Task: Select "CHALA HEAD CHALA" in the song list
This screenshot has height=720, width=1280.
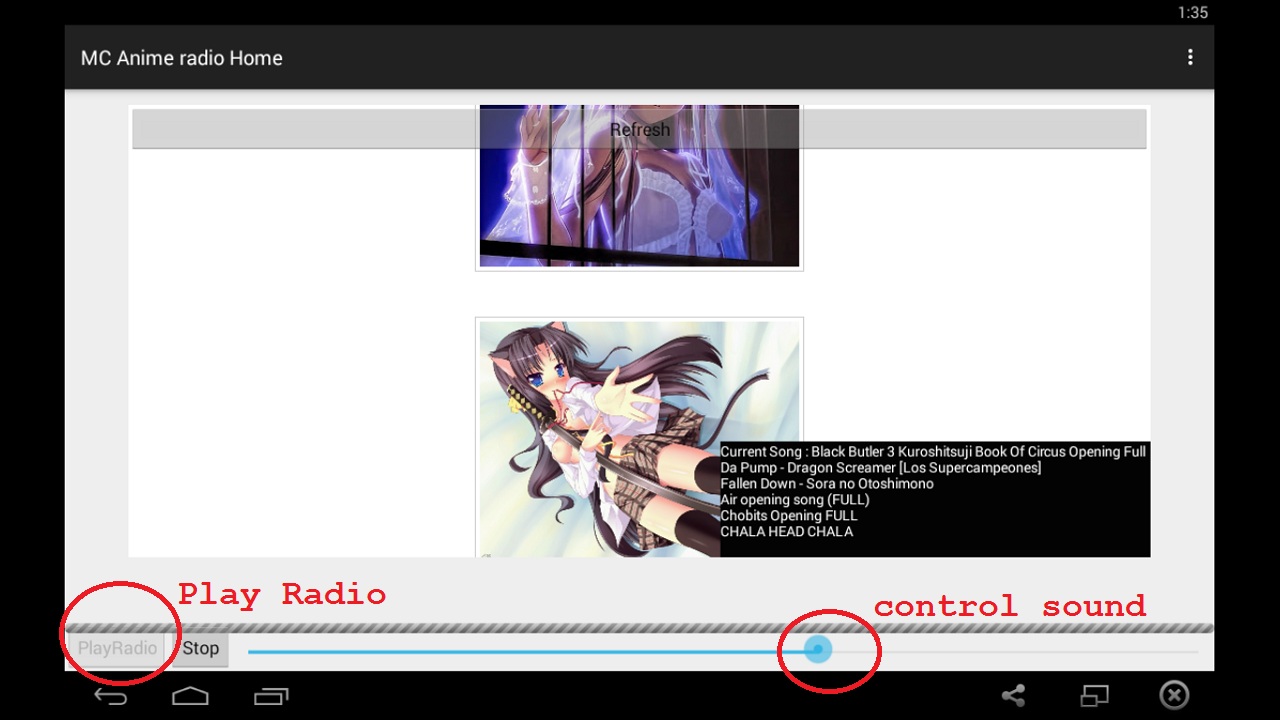Action: point(785,531)
